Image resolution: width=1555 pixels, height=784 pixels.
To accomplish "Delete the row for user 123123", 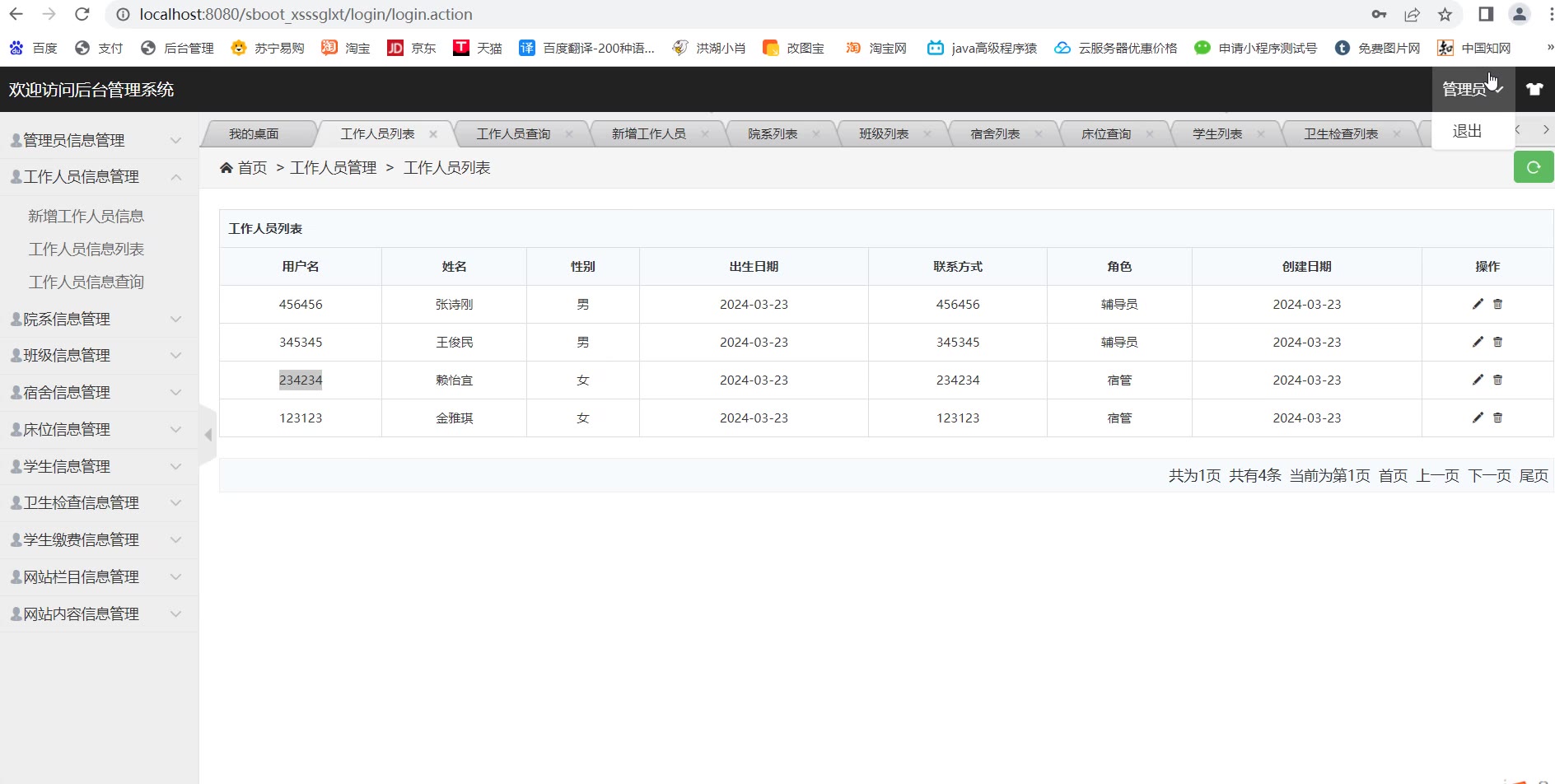I will point(1498,418).
